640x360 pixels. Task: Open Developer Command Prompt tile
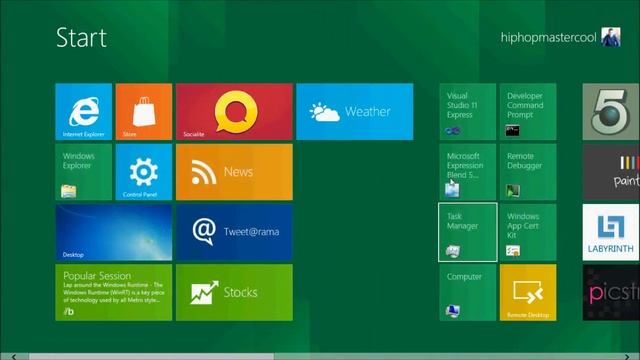(528, 111)
